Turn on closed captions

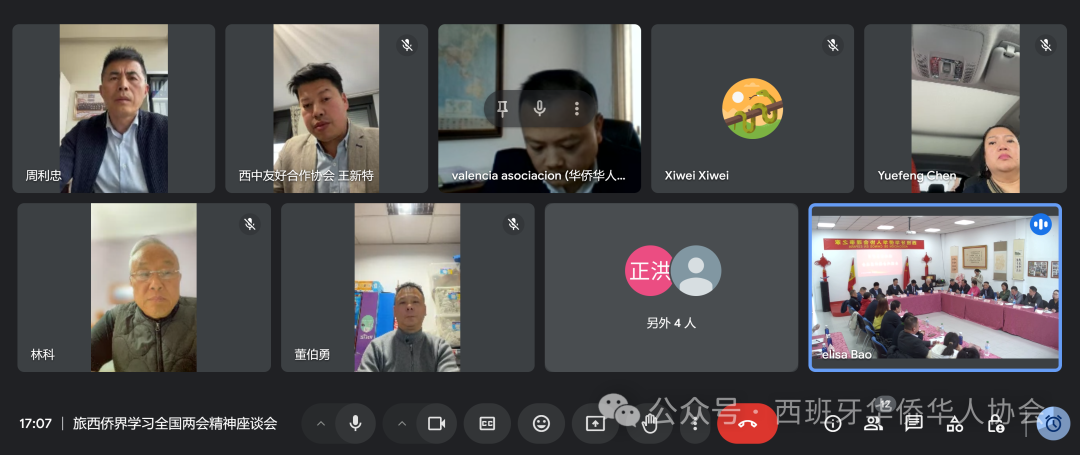coord(487,423)
